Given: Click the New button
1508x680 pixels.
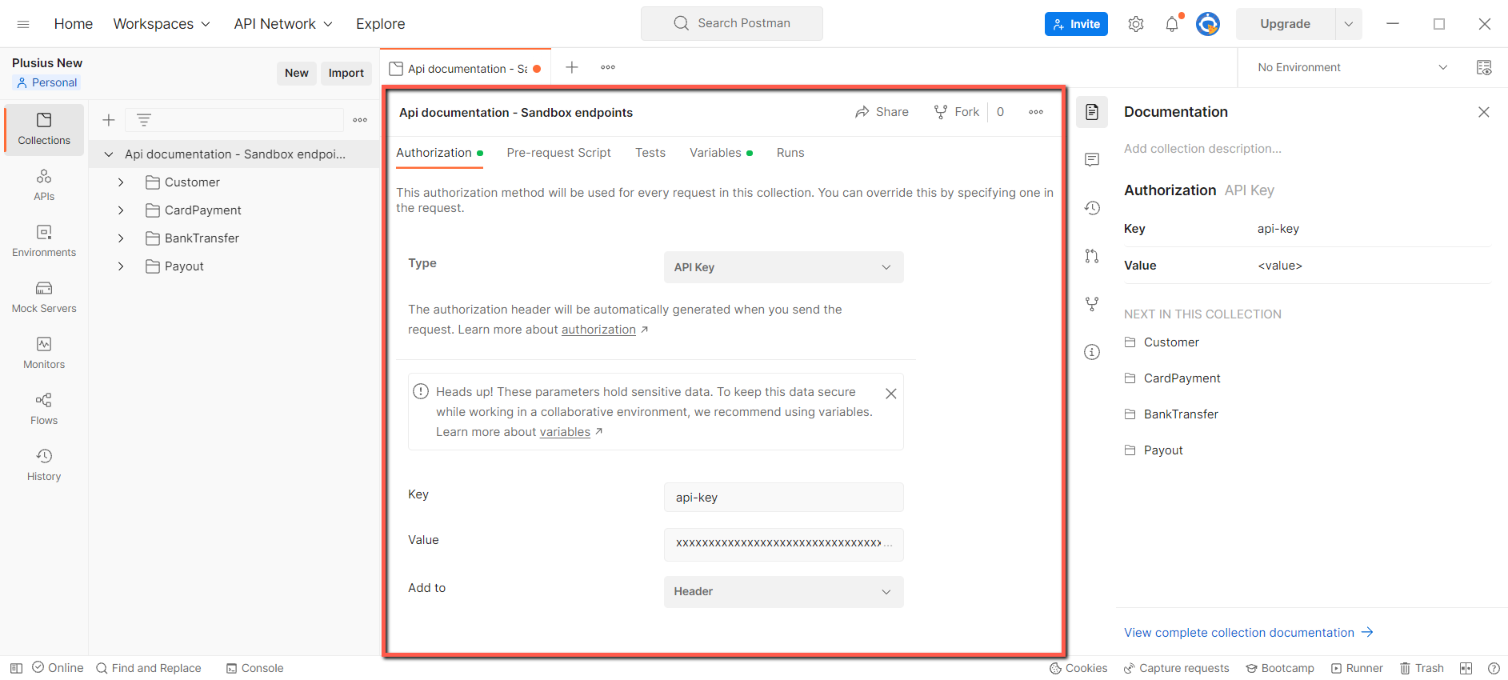Looking at the screenshot, I should point(297,73).
